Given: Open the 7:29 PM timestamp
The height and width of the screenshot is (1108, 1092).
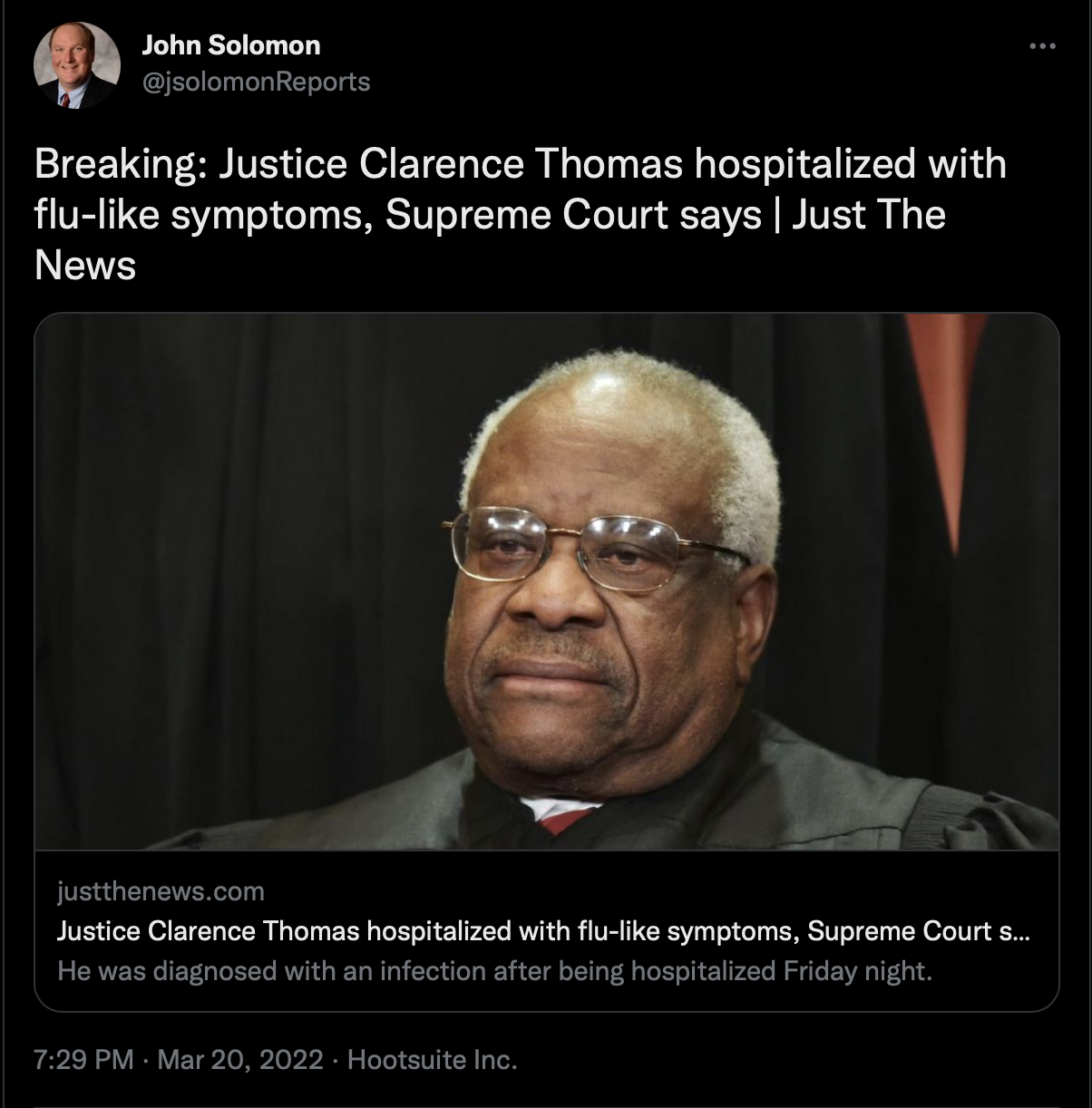Looking at the screenshot, I should tap(83, 1059).
